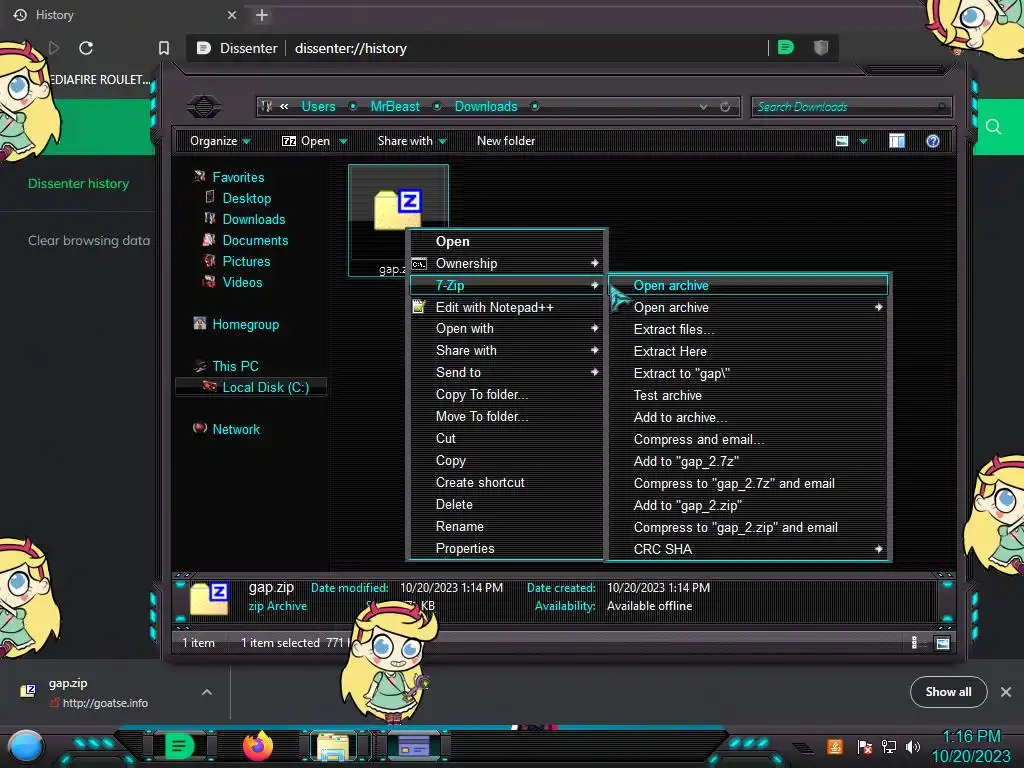Open view options dropdown arrow

tap(863, 142)
